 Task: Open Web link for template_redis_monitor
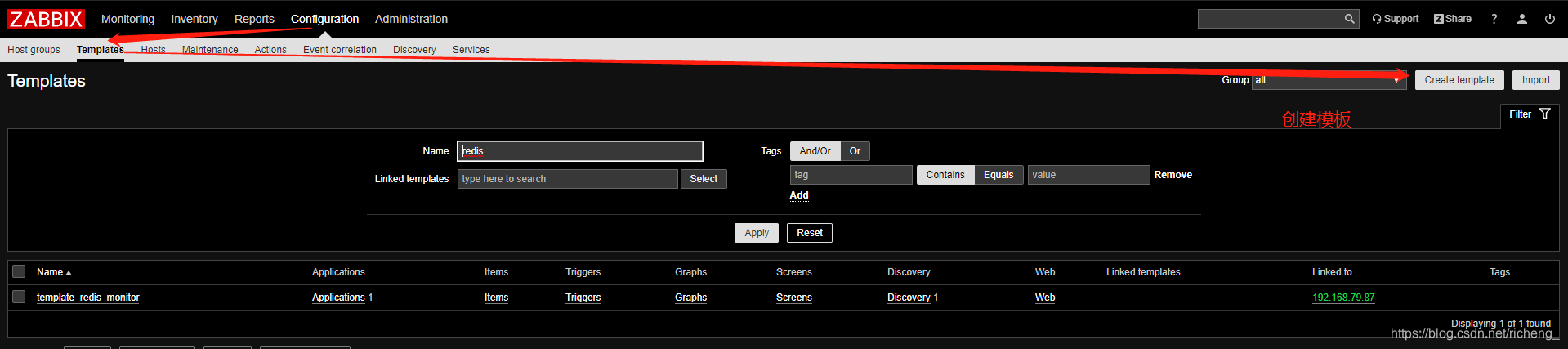1045,298
